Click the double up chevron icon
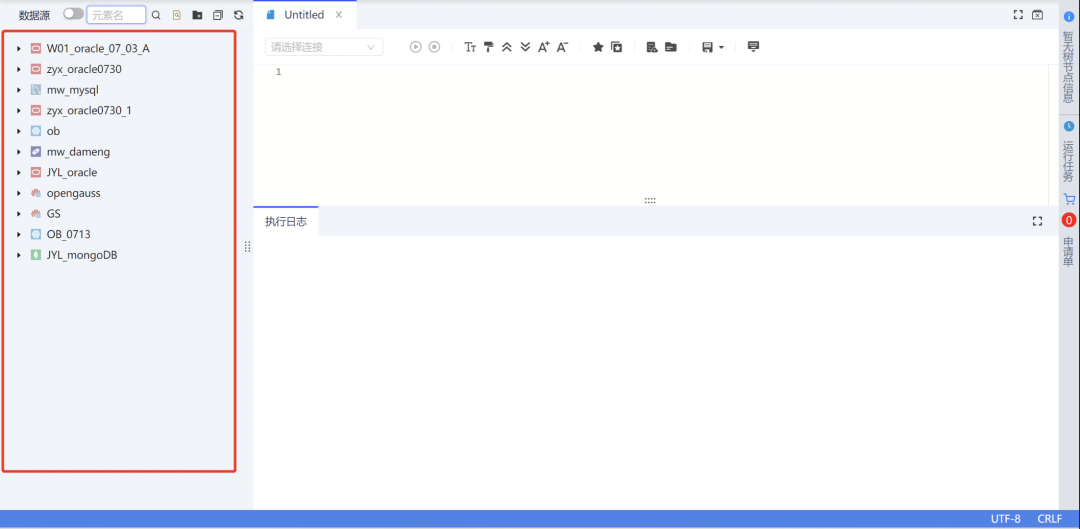The width and height of the screenshot is (1080, 529). point(507,47)
